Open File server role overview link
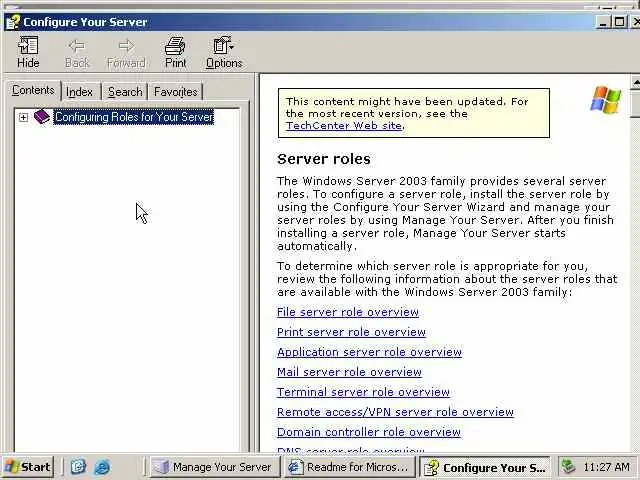Screen dimensions: 640x480 348,312
